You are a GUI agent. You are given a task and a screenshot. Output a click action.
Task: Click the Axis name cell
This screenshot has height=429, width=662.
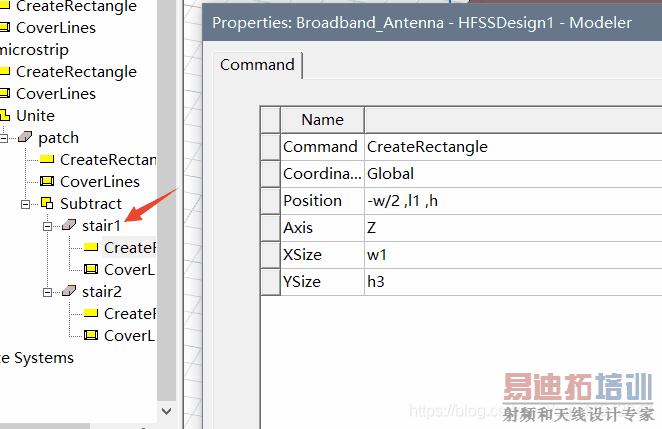click(x=323, y=228)
